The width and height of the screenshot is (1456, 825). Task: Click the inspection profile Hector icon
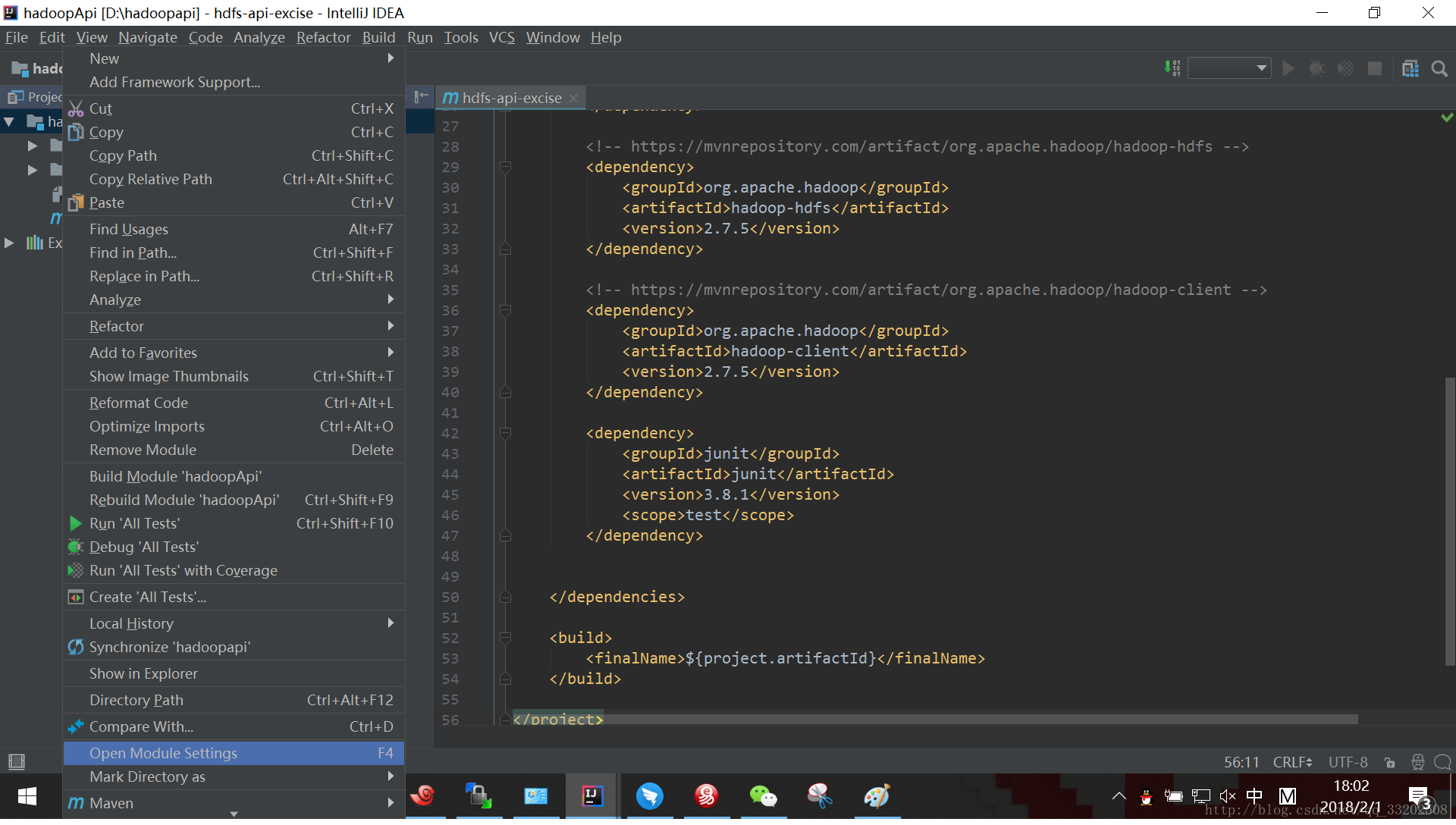1417,762
